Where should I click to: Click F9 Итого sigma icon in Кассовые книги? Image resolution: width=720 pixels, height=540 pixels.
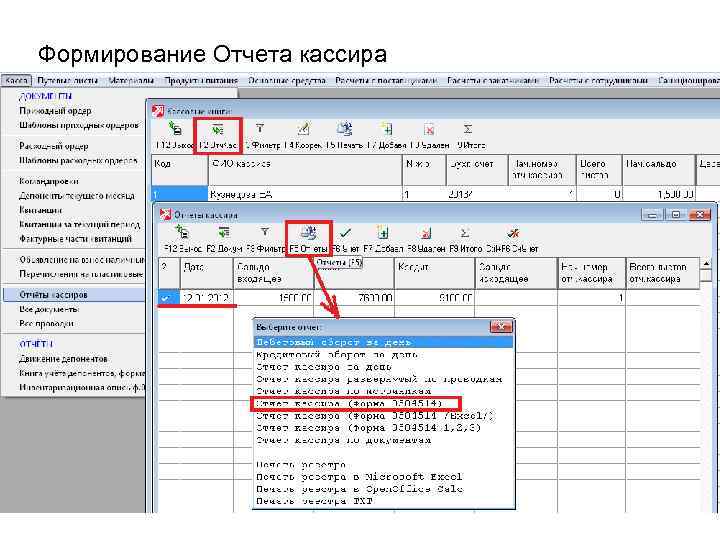click(x=467, y=129)
